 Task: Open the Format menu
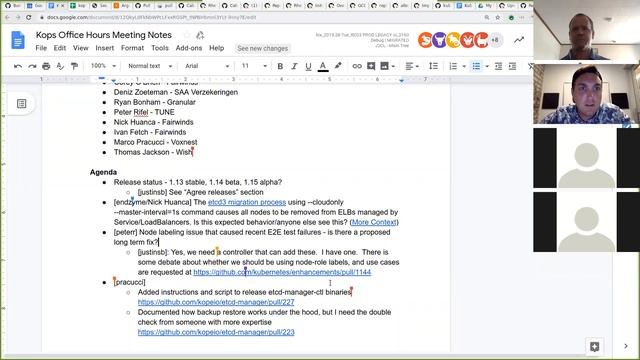pyautogui.click(x=132, y=48)
